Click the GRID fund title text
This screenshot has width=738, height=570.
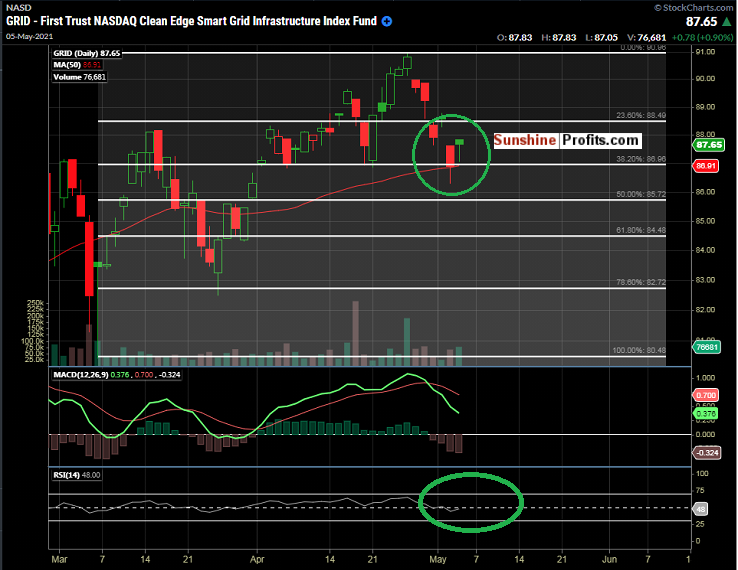pos(191,21)
